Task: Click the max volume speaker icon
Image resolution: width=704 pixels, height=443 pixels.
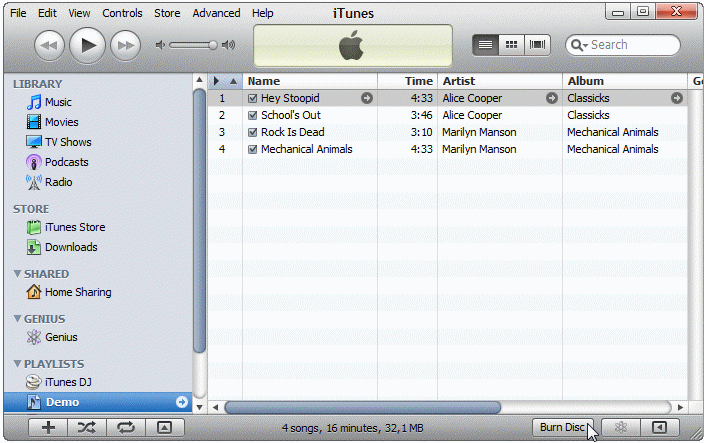Action: tap(228, 45)
